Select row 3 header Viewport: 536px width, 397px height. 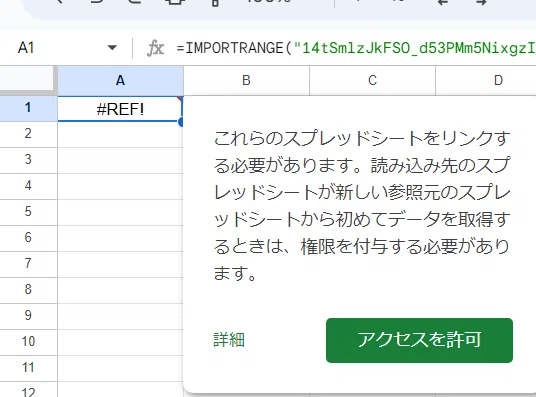click(28, 160)
